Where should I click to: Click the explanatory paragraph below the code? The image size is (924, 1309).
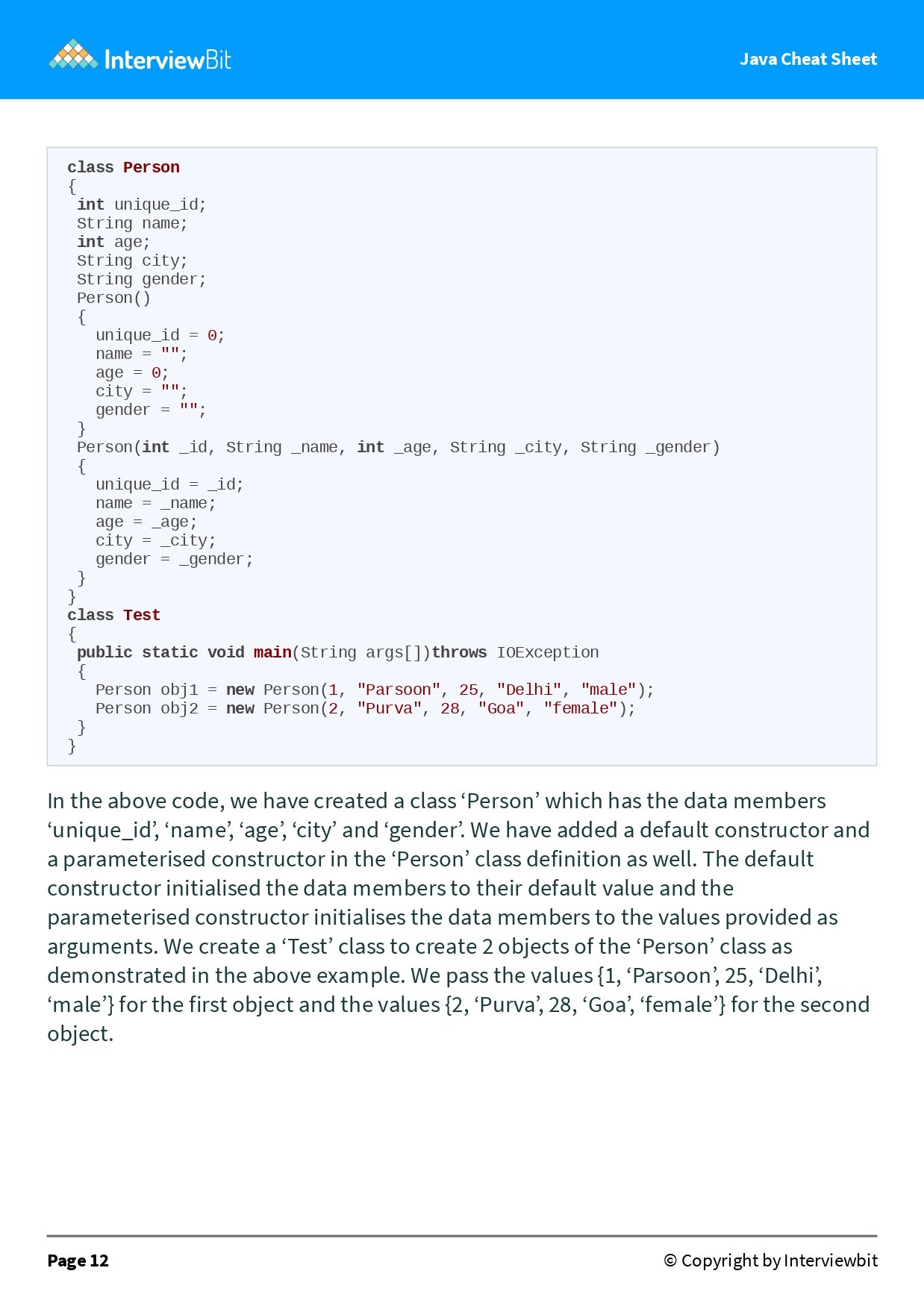pos(458,917)
